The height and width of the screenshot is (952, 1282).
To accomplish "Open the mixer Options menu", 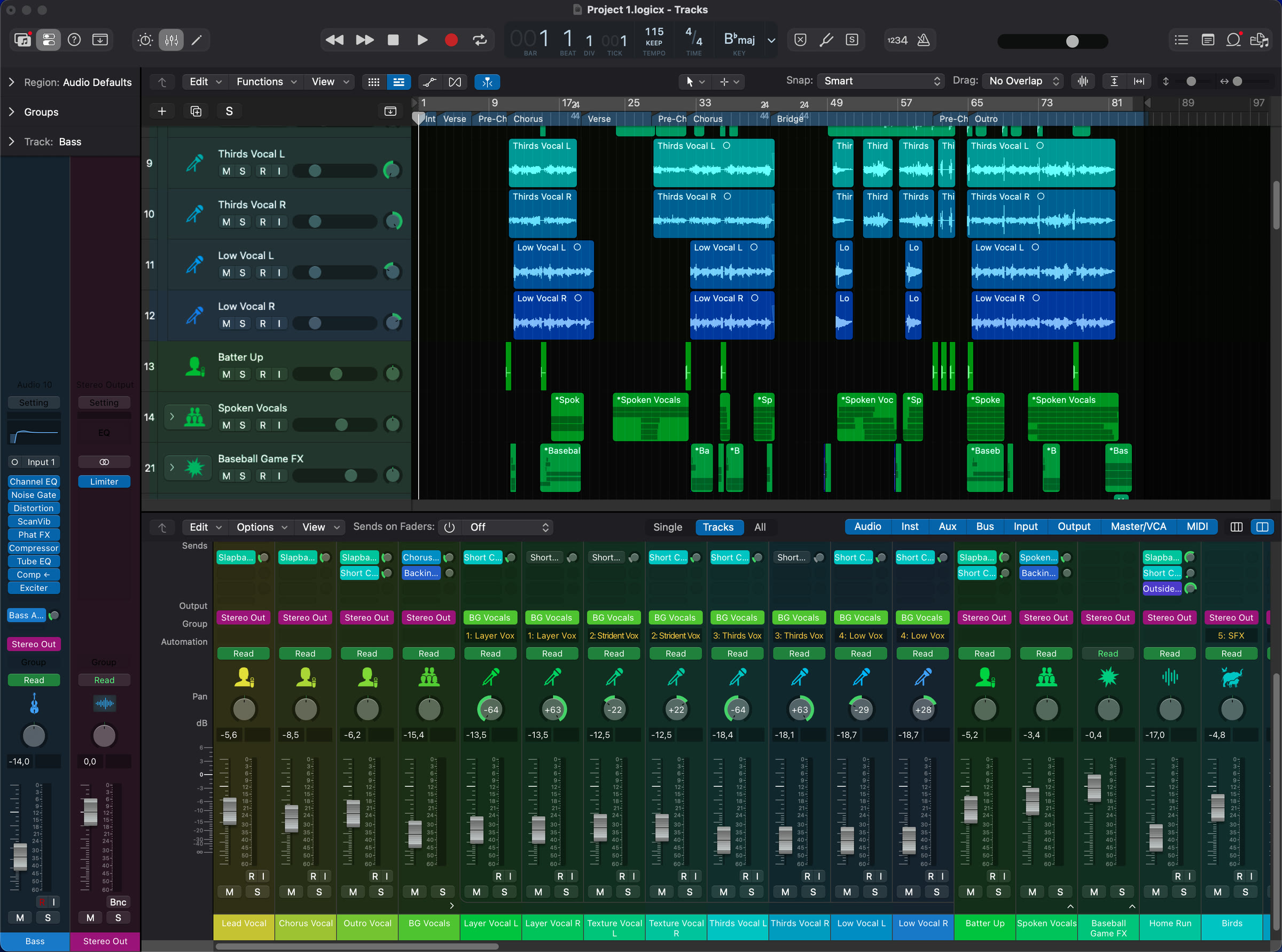I will click(x=261, y=527).
